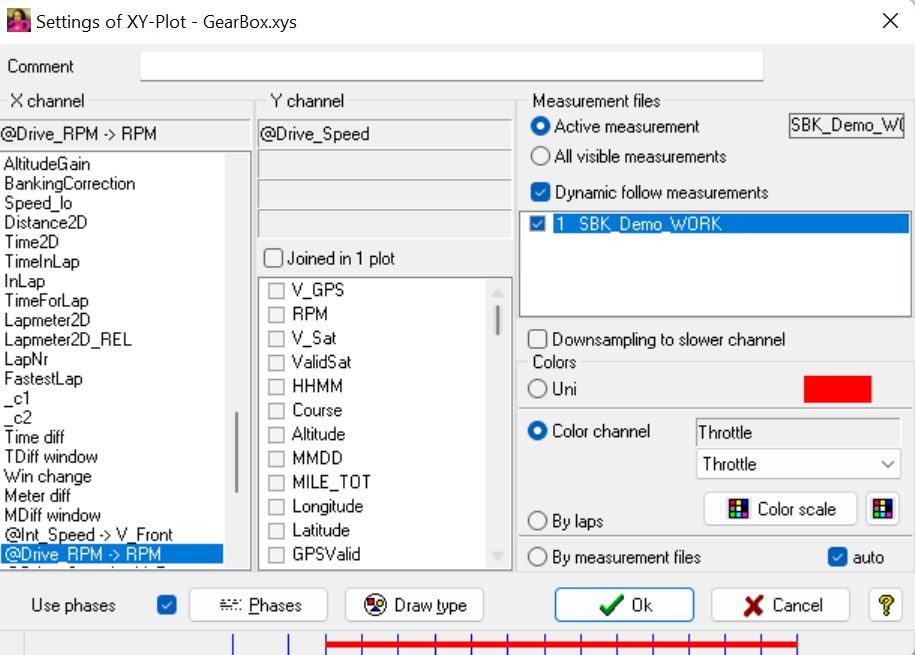
Task: Toggle the Use phases checkbox
Action: [x=167, y=605]
